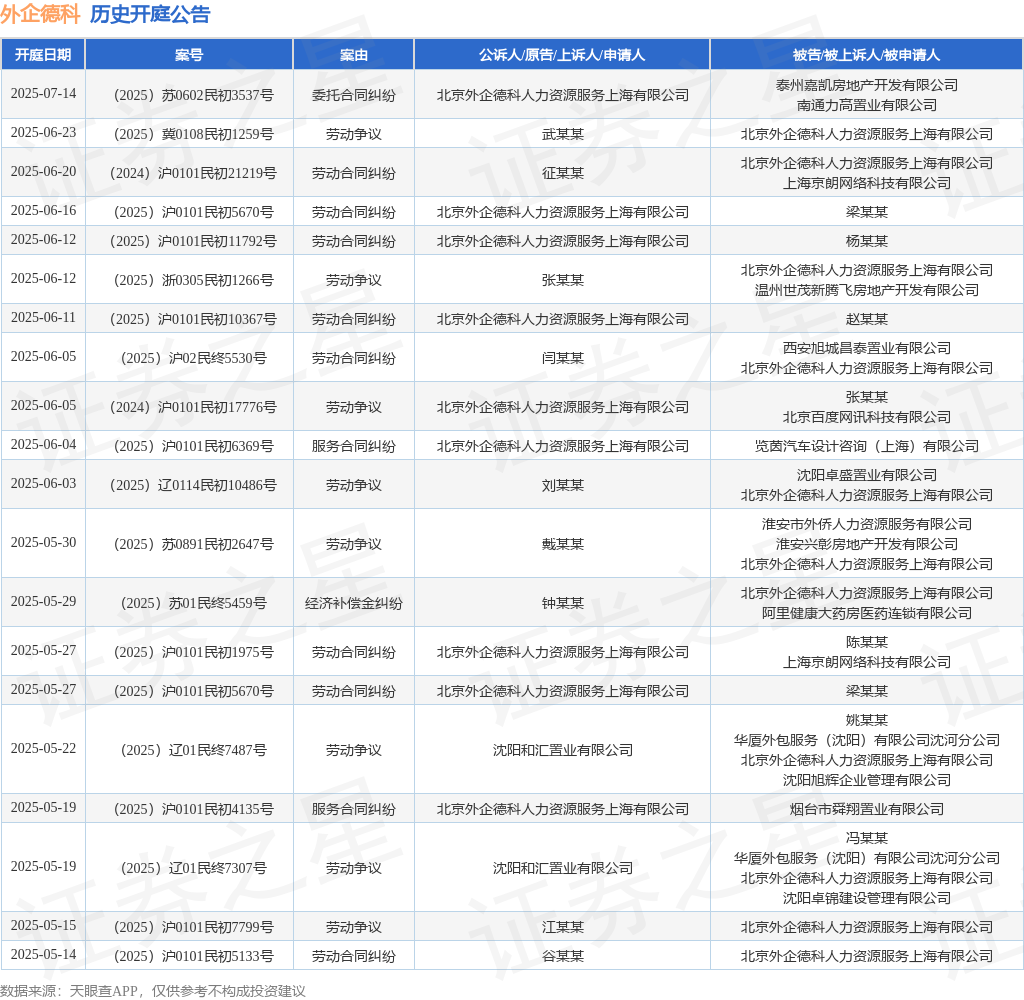
Task: Select the 委托合同纠纷 cause cell
Action: pos(353,95)
